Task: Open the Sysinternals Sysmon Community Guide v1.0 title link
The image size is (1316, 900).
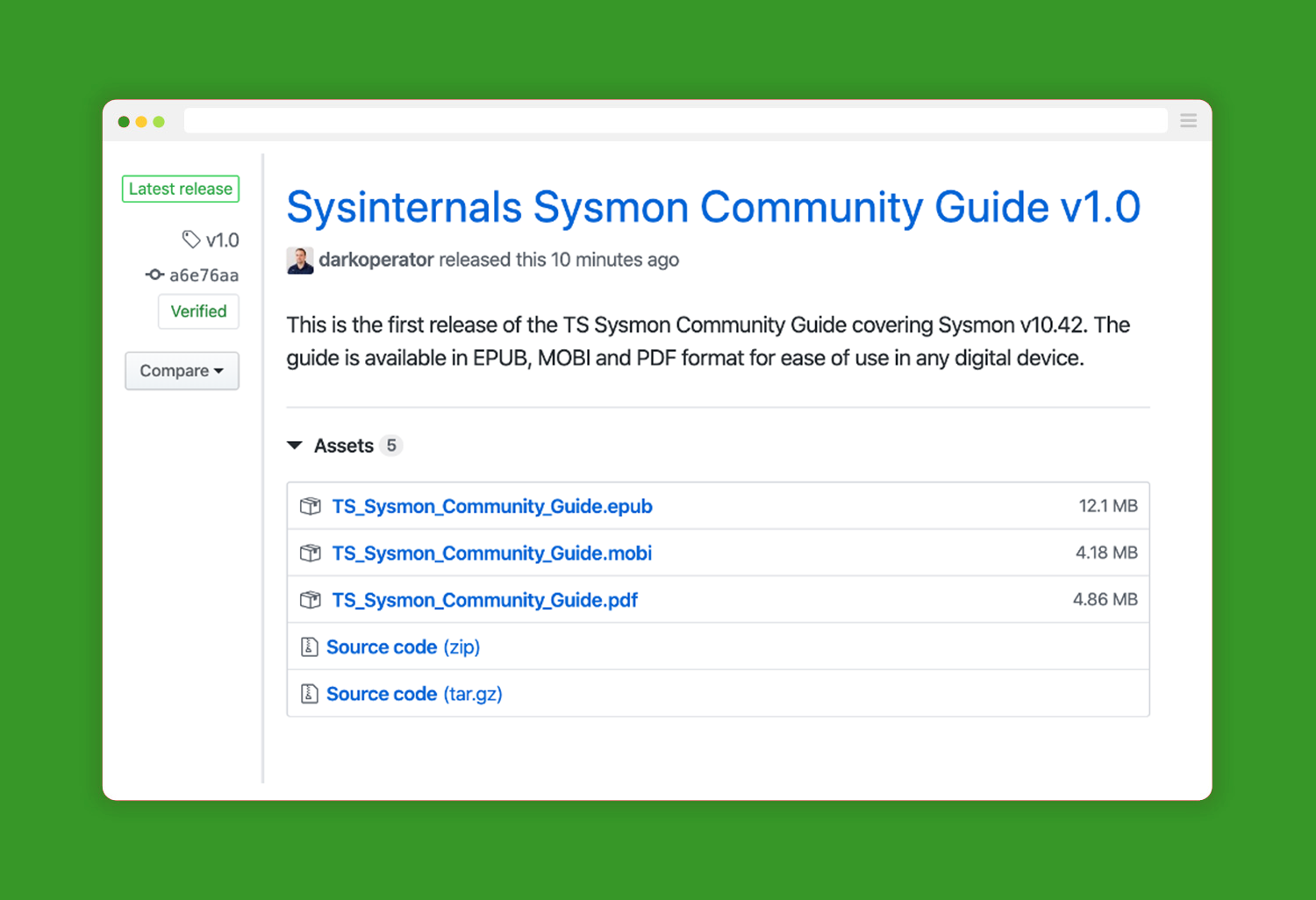Action: pos(713,208)
